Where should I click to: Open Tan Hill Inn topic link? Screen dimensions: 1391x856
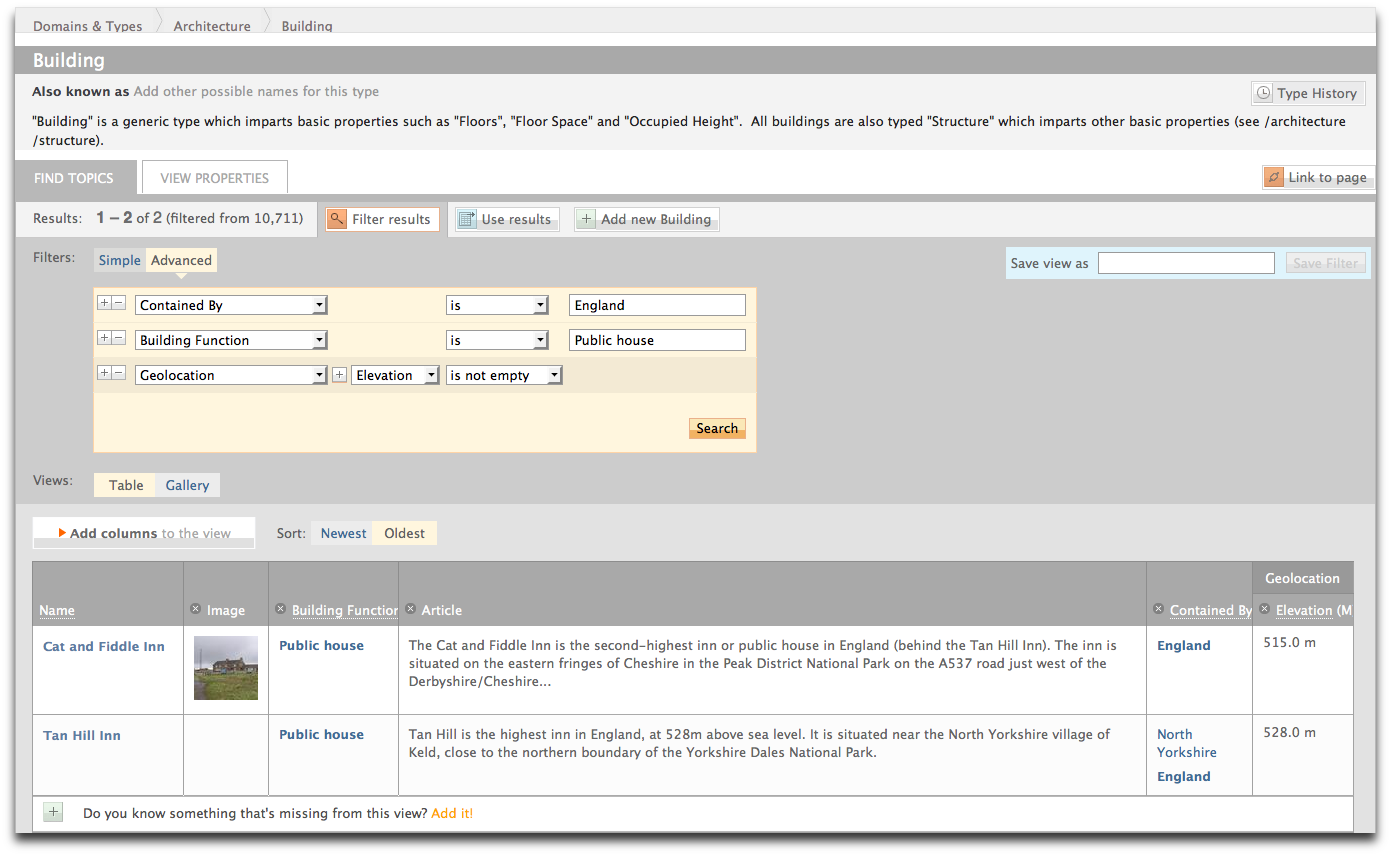[x=82, y=735]
